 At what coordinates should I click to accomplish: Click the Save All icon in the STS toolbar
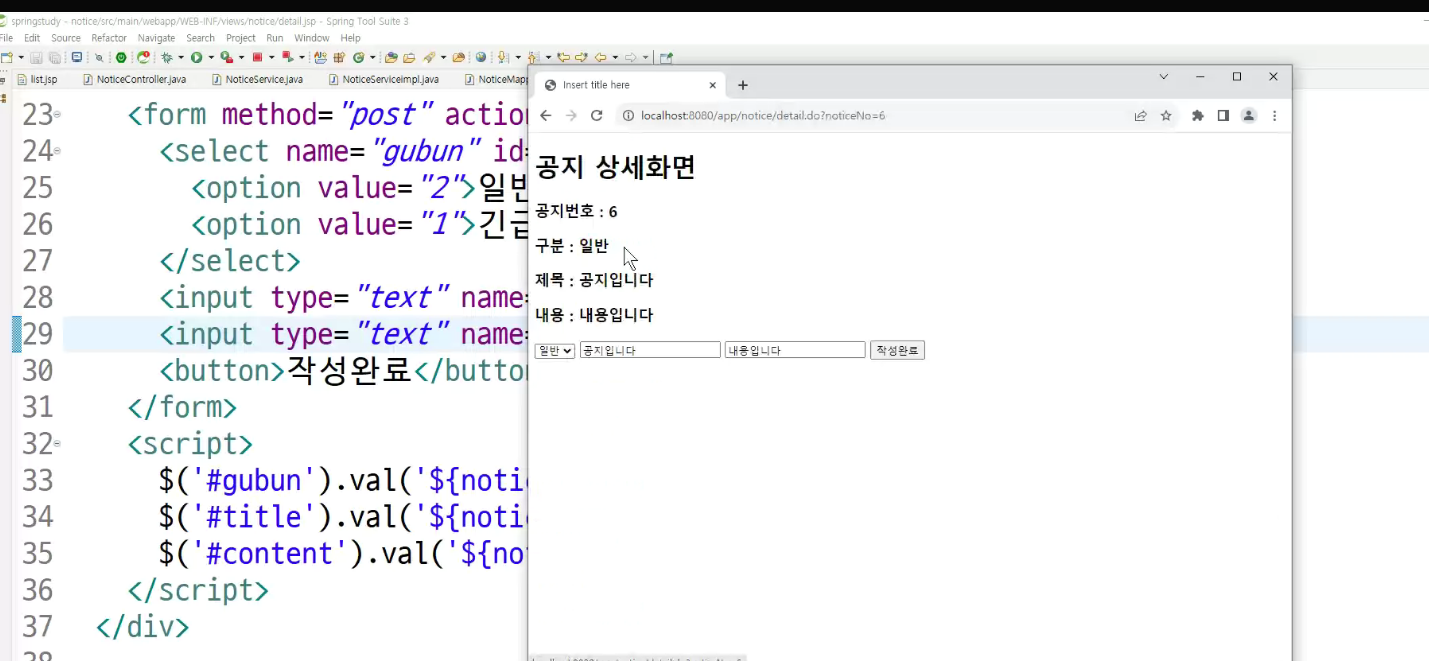click(55, 57)
